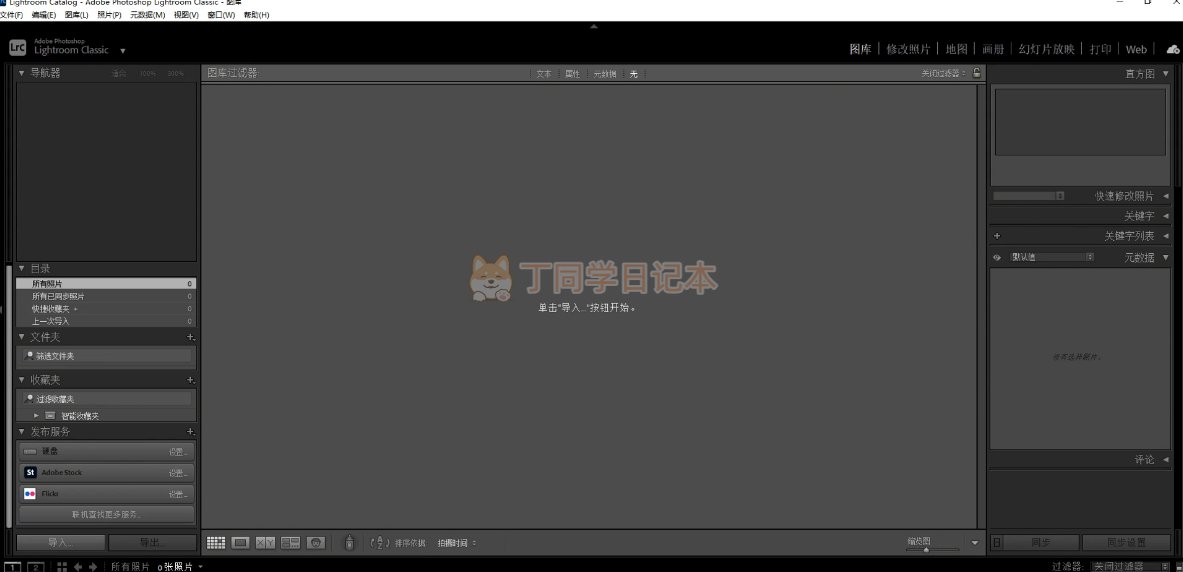Expand the Quick Develop panel
Screen dimensions: 1183x572
pos(1166,196)
